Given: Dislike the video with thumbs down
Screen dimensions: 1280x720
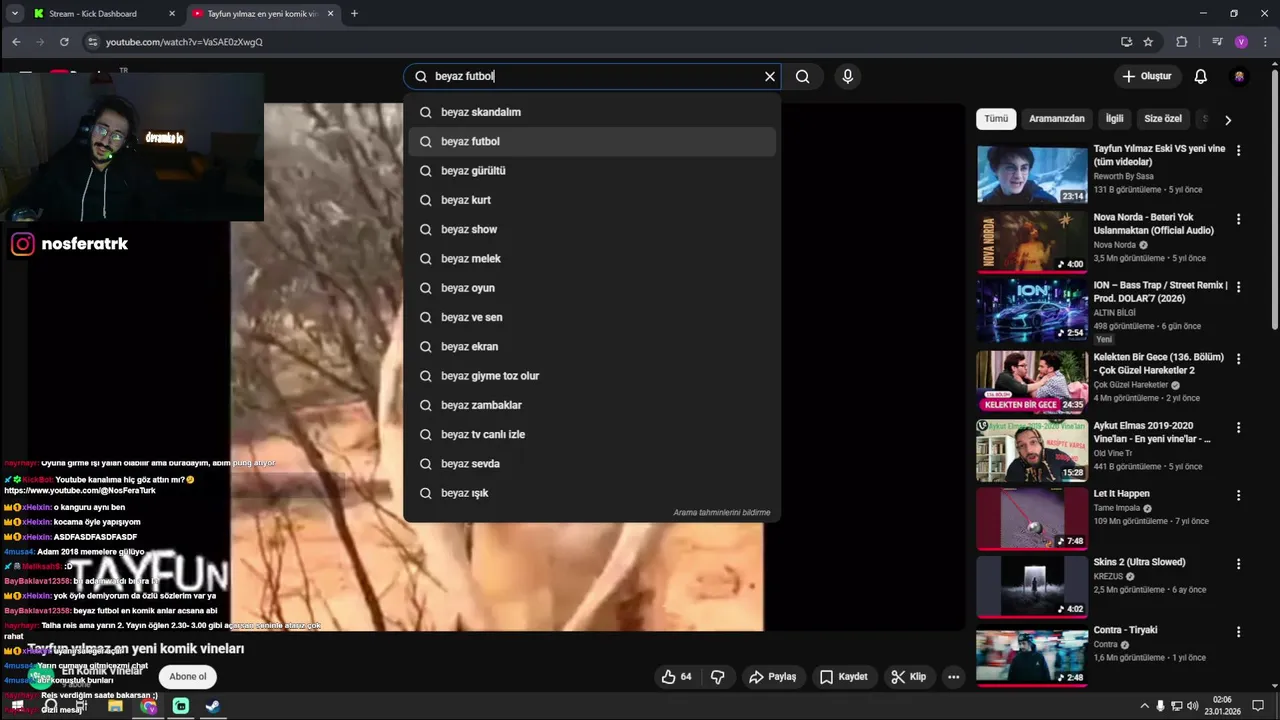Looking at the screenshot, I should [717, 677].
